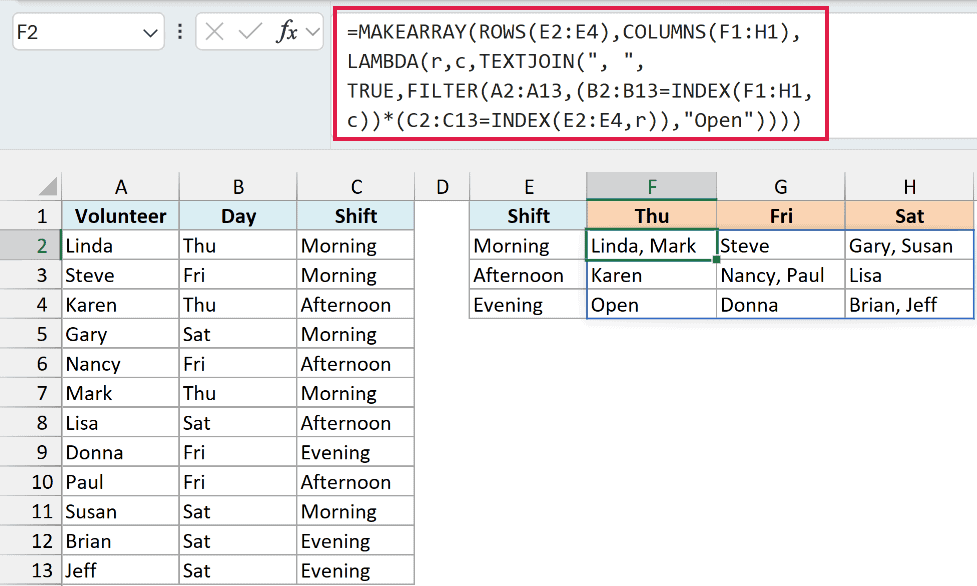This screenshot has width=977, height=586.
Task: Select the cell containing Gary, Susan
Action: click(x=909, y=246)
